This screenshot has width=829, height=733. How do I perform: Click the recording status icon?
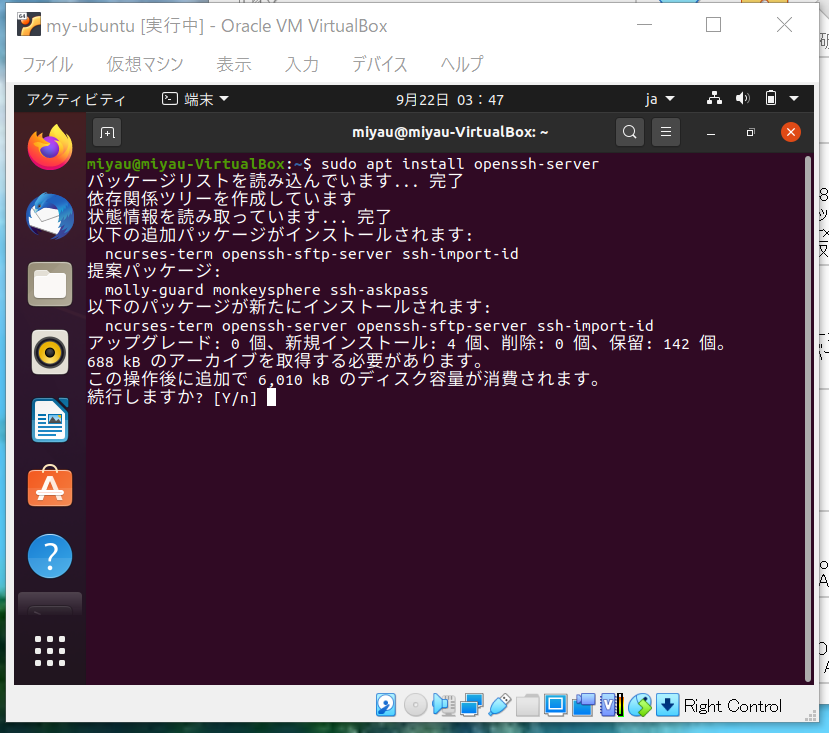click(x=584, y=705)
